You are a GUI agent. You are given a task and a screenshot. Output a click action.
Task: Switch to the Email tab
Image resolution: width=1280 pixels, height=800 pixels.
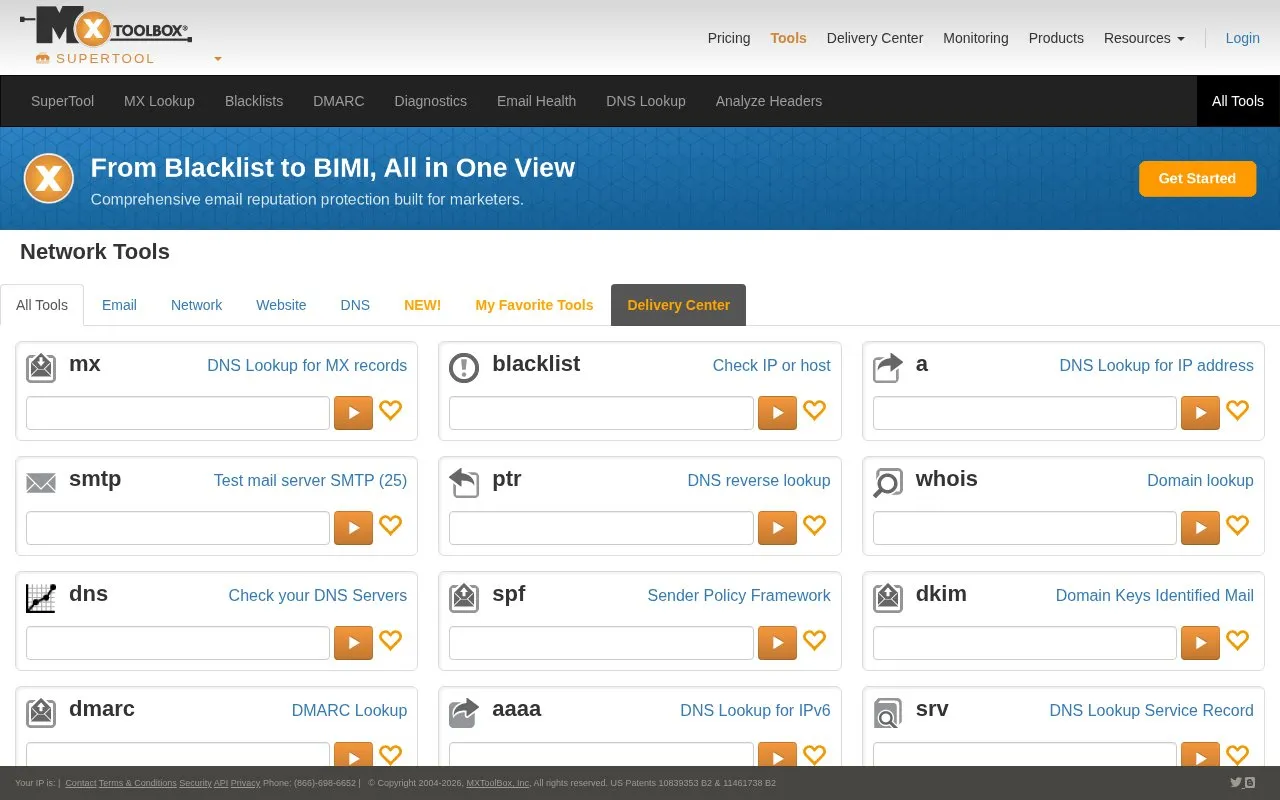point(119,305)
